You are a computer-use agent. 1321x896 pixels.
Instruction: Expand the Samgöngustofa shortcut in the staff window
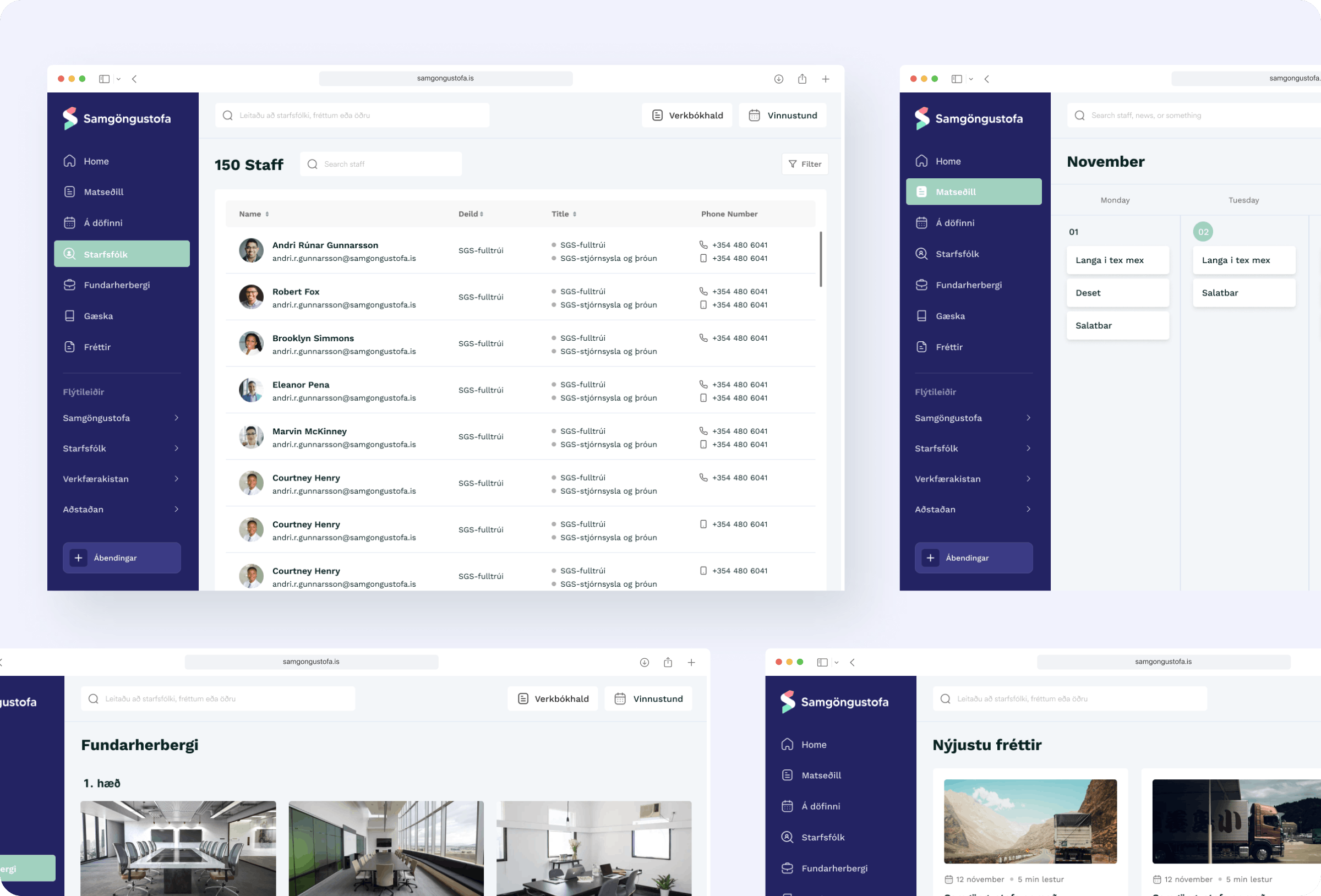176,418
